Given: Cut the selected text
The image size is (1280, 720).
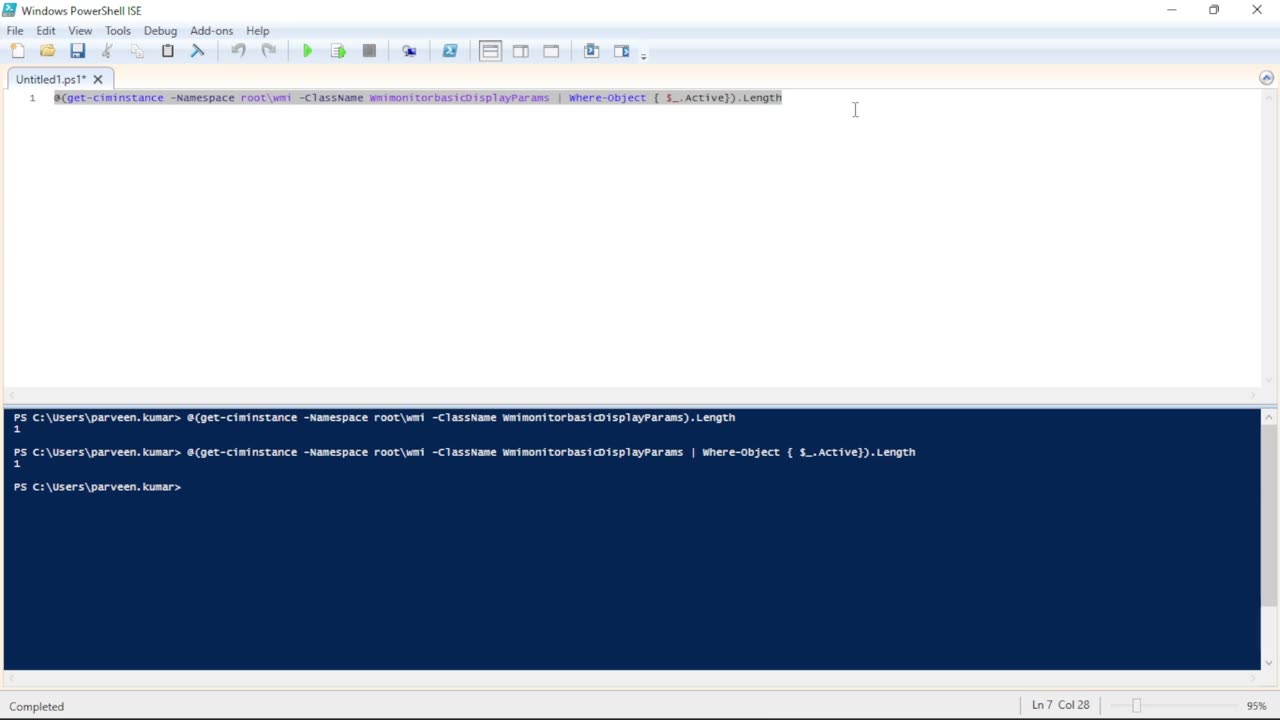Looking at the screenshot, I should point(107,51).
